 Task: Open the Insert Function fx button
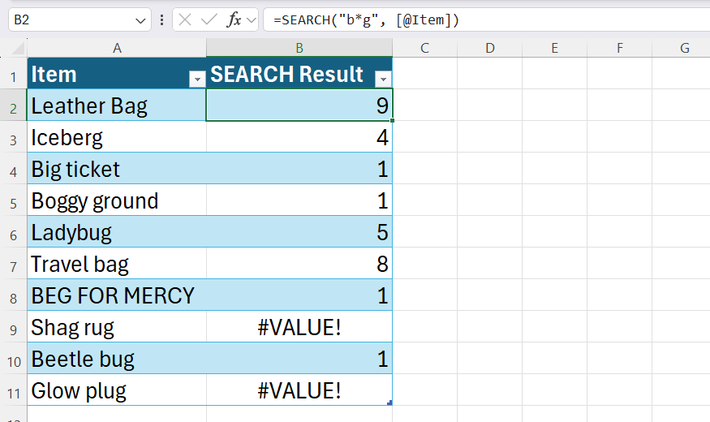234,20
